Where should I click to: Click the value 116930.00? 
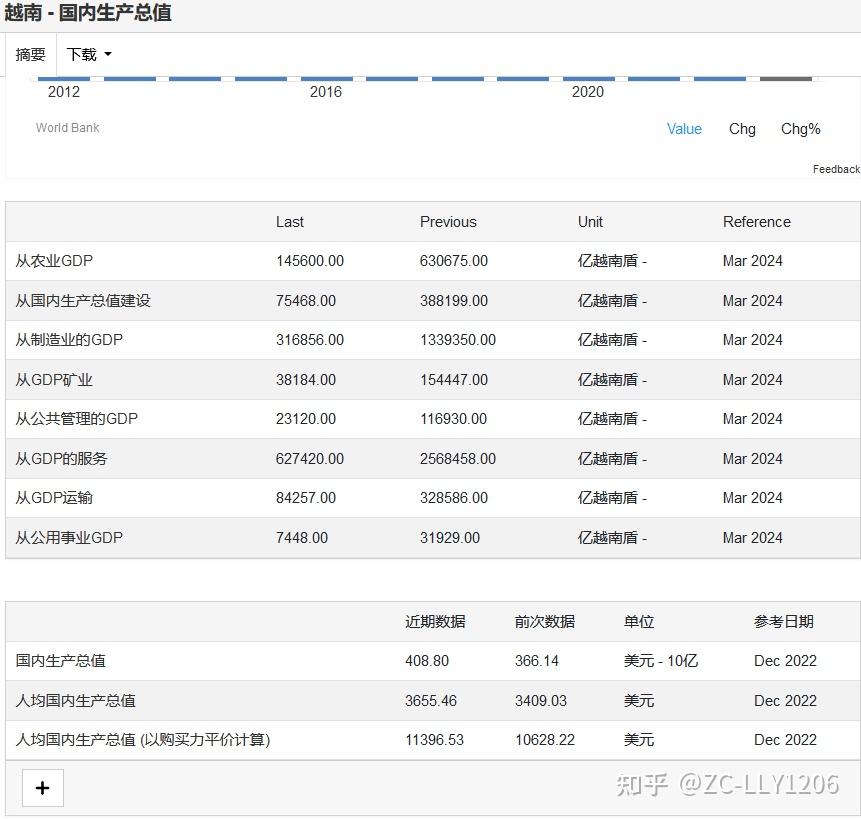[454, 419]
